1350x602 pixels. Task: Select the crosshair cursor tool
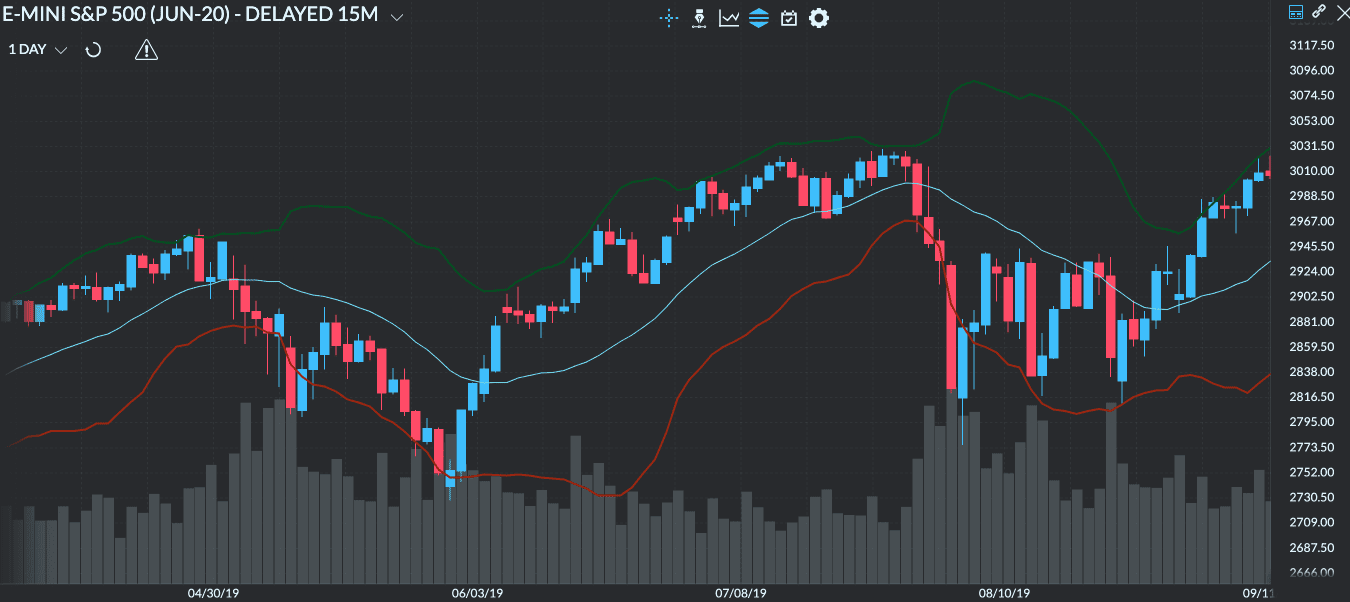pyautogui.click(x=668, y=17)
